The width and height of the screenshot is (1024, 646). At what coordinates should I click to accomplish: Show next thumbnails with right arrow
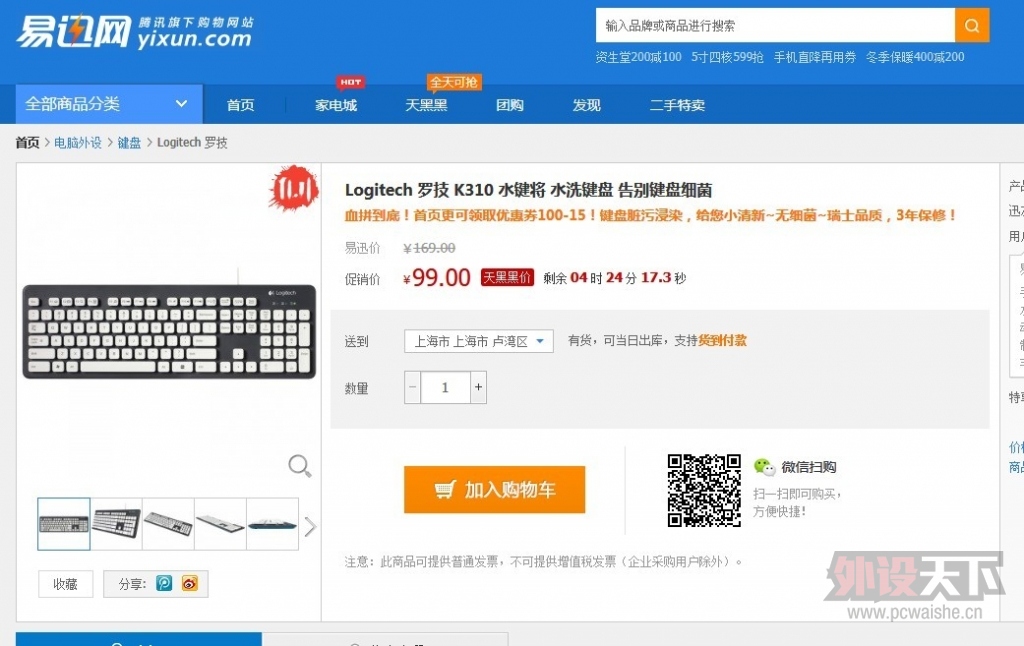tap(310, 526)
